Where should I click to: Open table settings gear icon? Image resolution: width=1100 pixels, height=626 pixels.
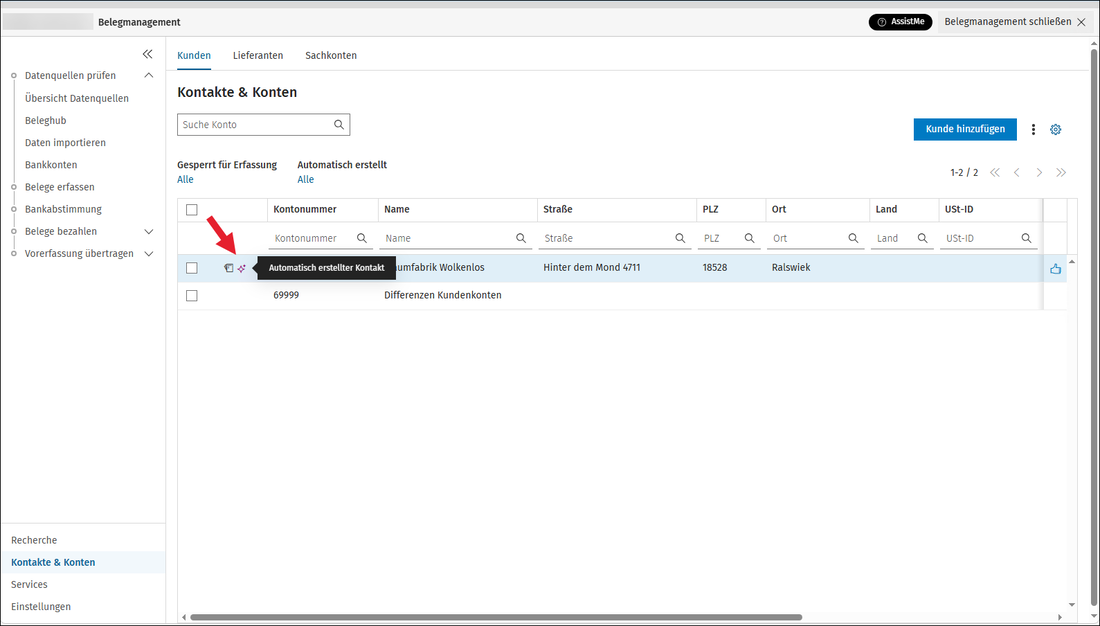(1055, 129)
